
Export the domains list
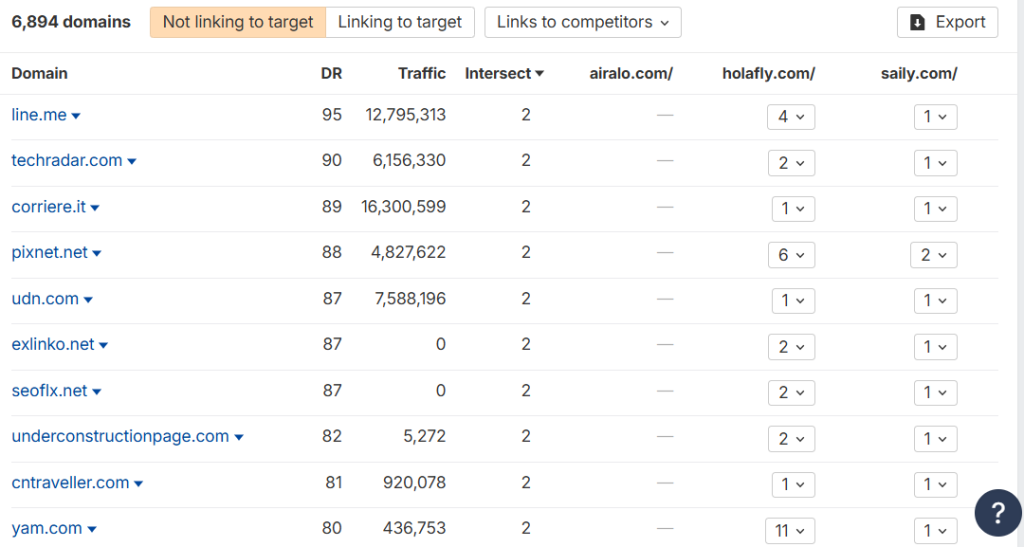coord(947,22)
